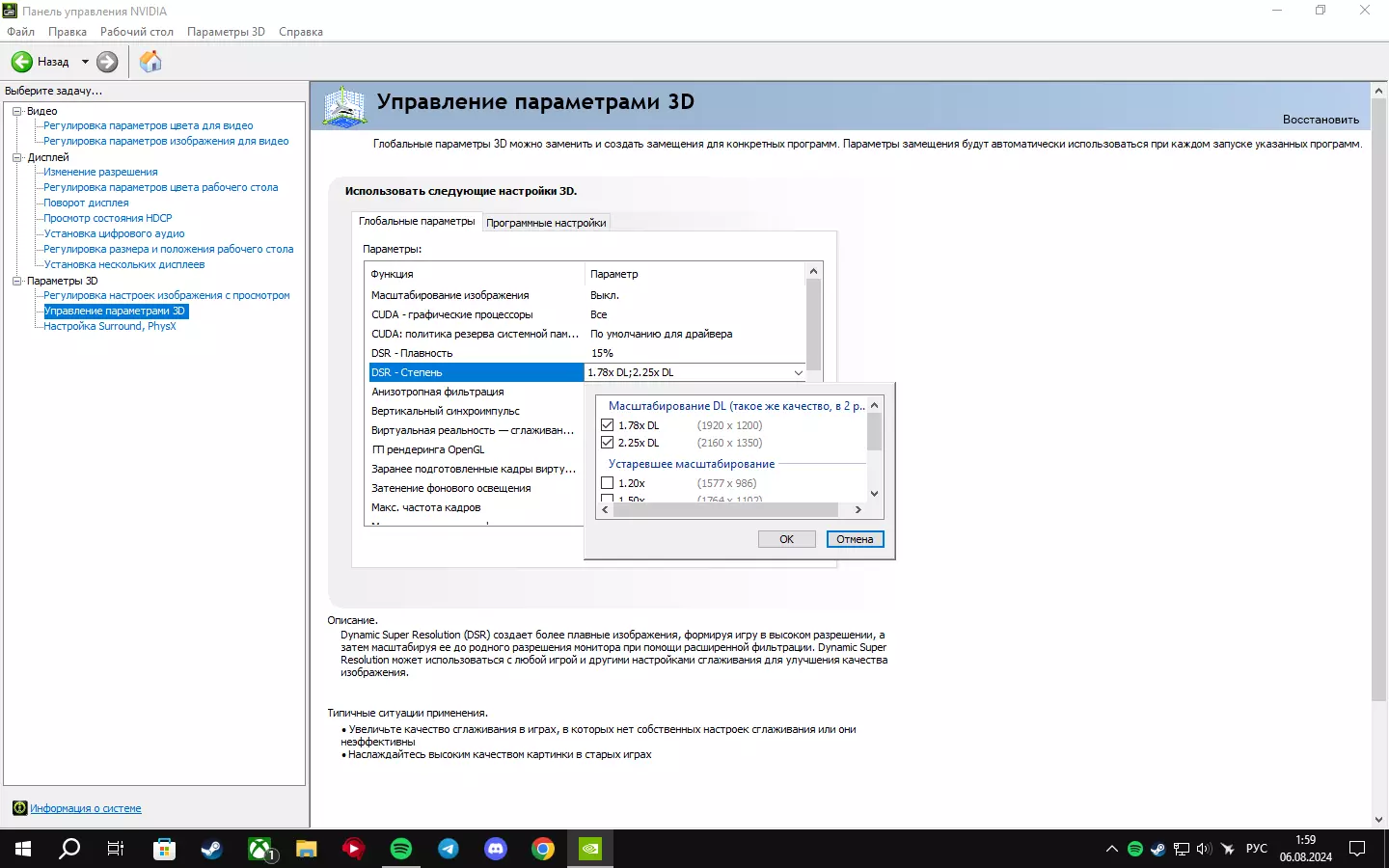Select the Глобальные параметры tab

click(417, 221)
